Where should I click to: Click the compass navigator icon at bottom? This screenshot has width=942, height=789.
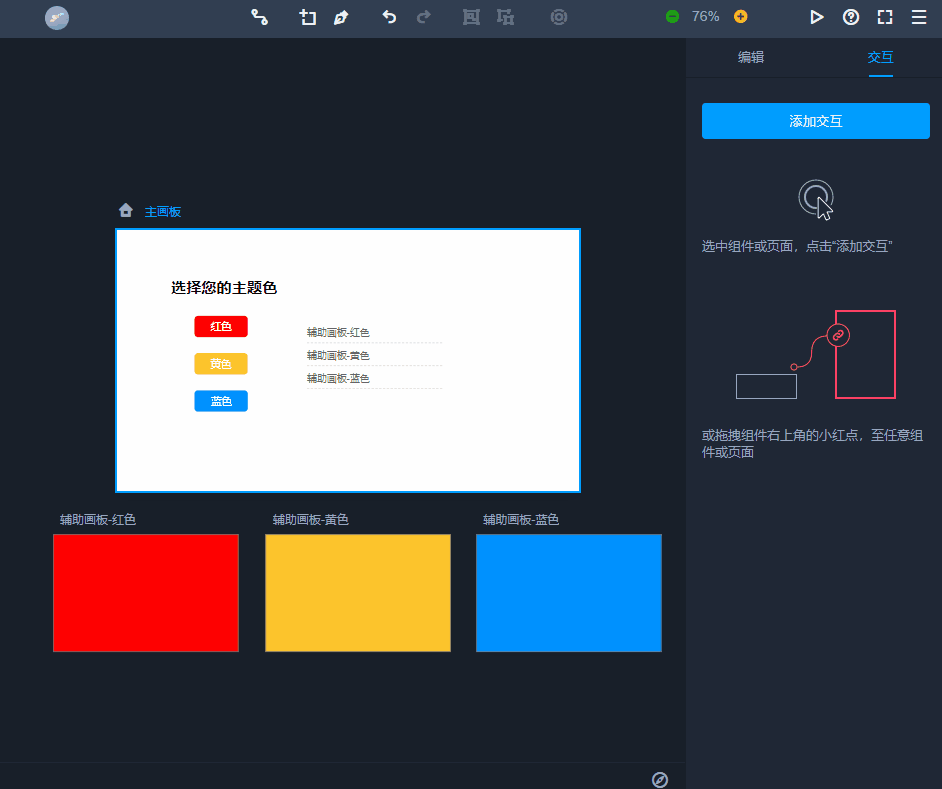point(660,779)
